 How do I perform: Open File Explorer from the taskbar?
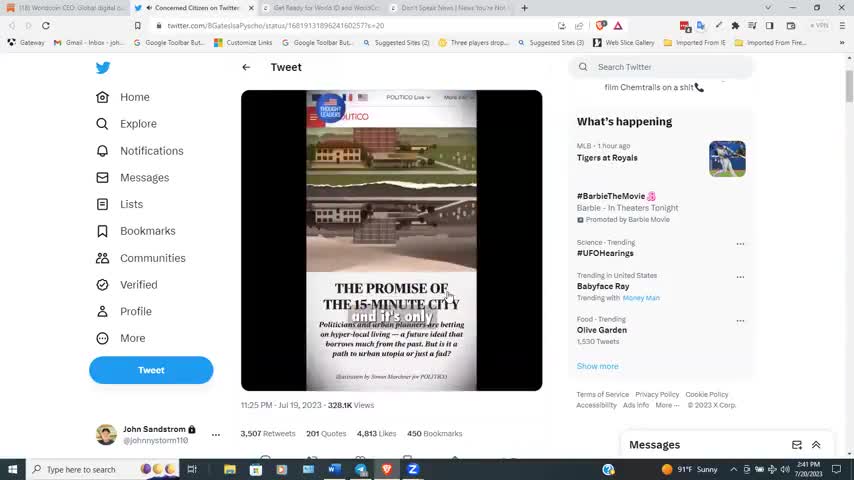tap(230, 469)
